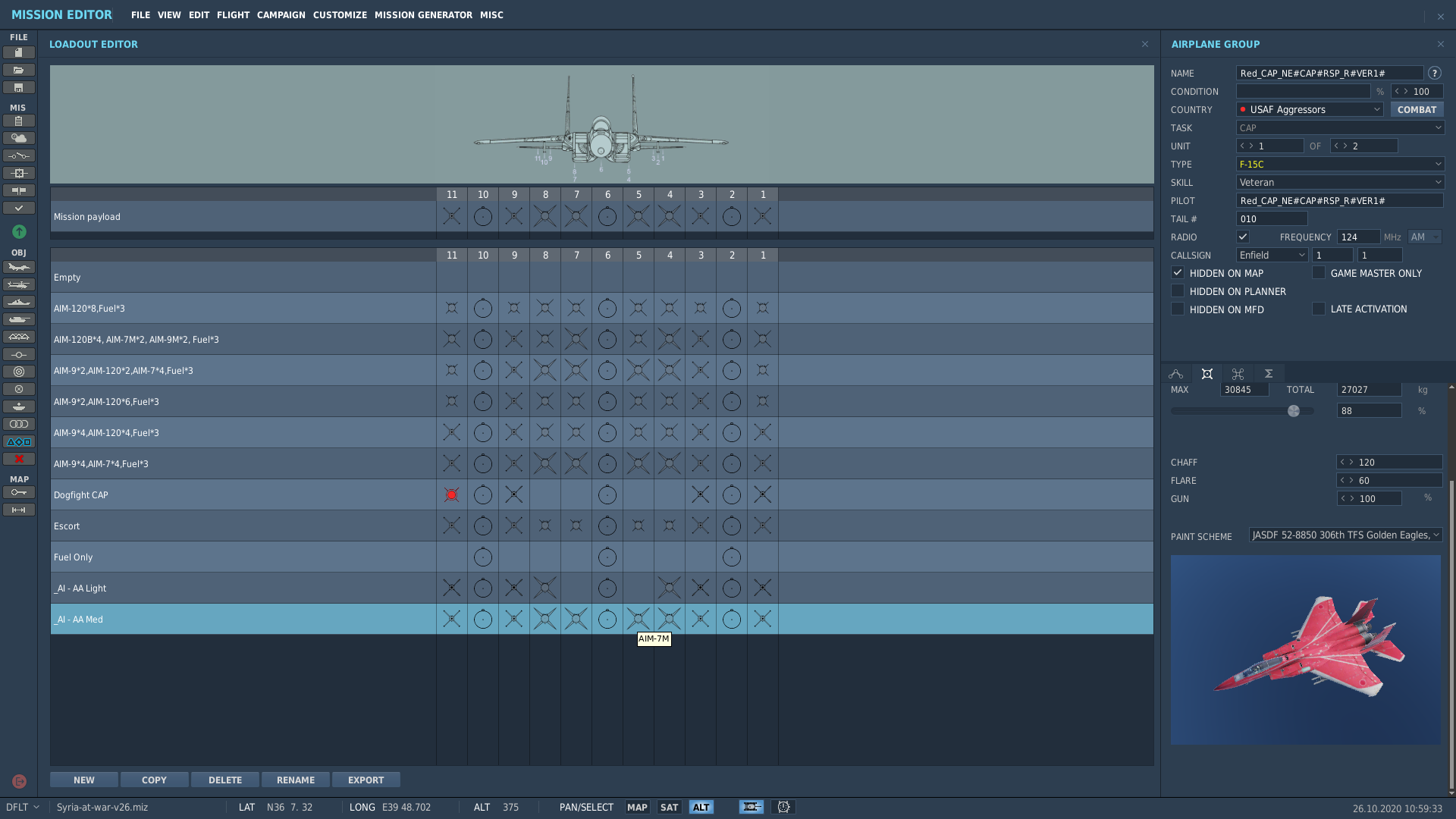Select the helicopter group placement tool
The width and height of the screenshot is (1456, 819).
tap(19, 284)
